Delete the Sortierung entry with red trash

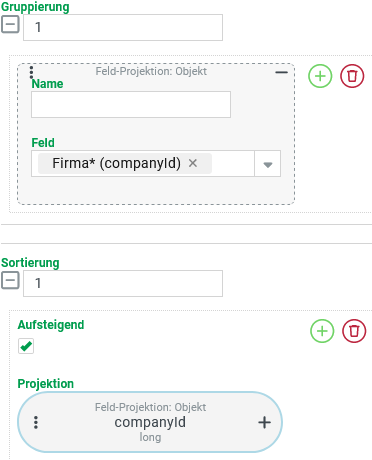click(x=354, y=331)
